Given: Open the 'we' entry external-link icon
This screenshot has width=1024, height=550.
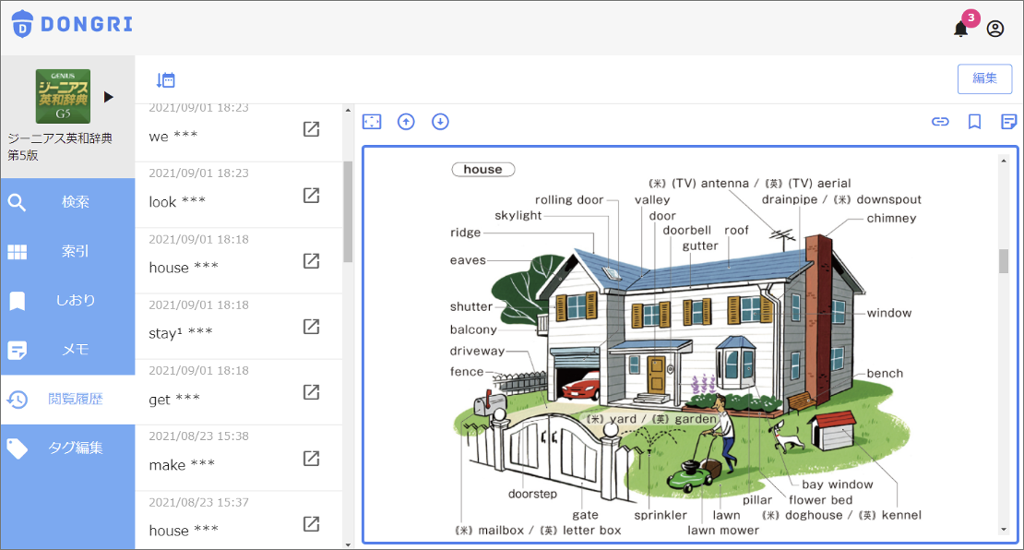Looking at the screenshot, I should tap(312, 129).
